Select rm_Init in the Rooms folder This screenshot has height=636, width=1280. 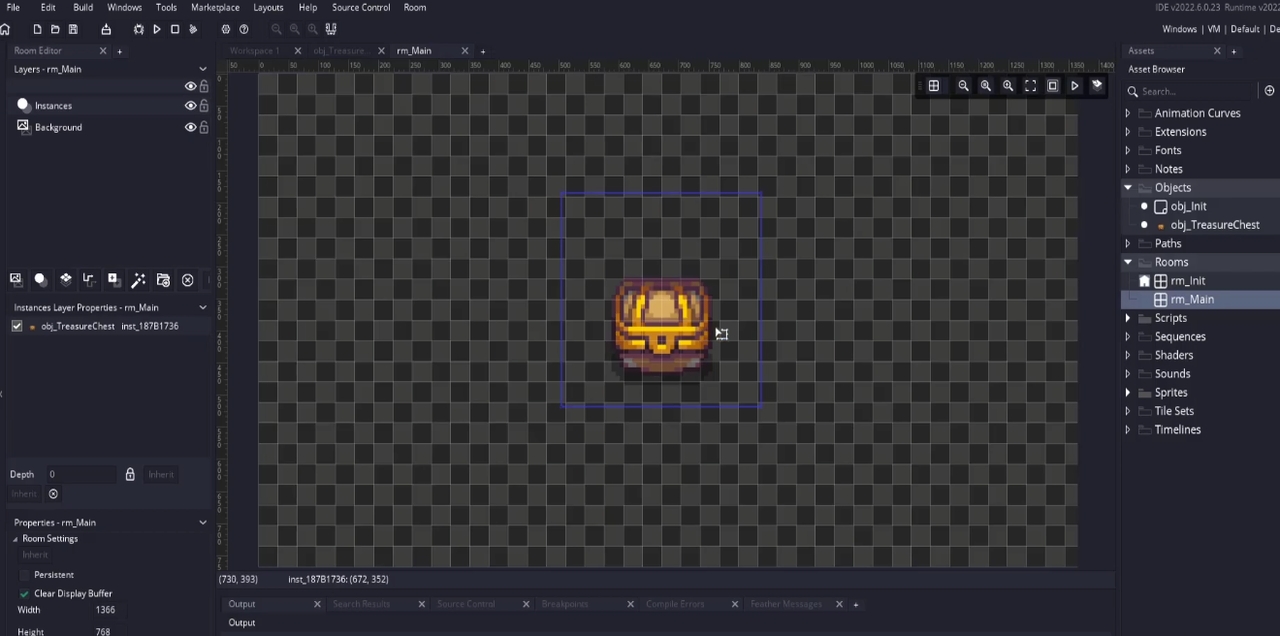(1188, 281)
